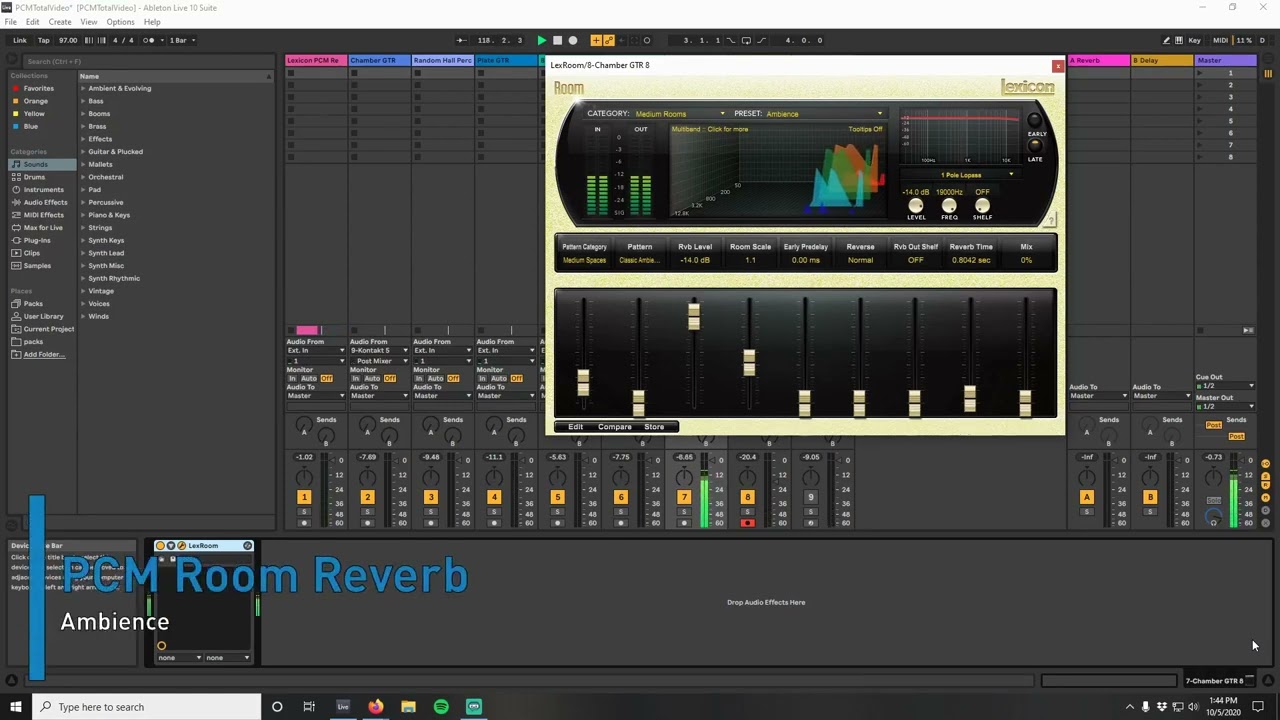This screenshot has height=720, width=1280.
Task: Open the 1 Bar quantization menu
Action: tap(180, 40)
